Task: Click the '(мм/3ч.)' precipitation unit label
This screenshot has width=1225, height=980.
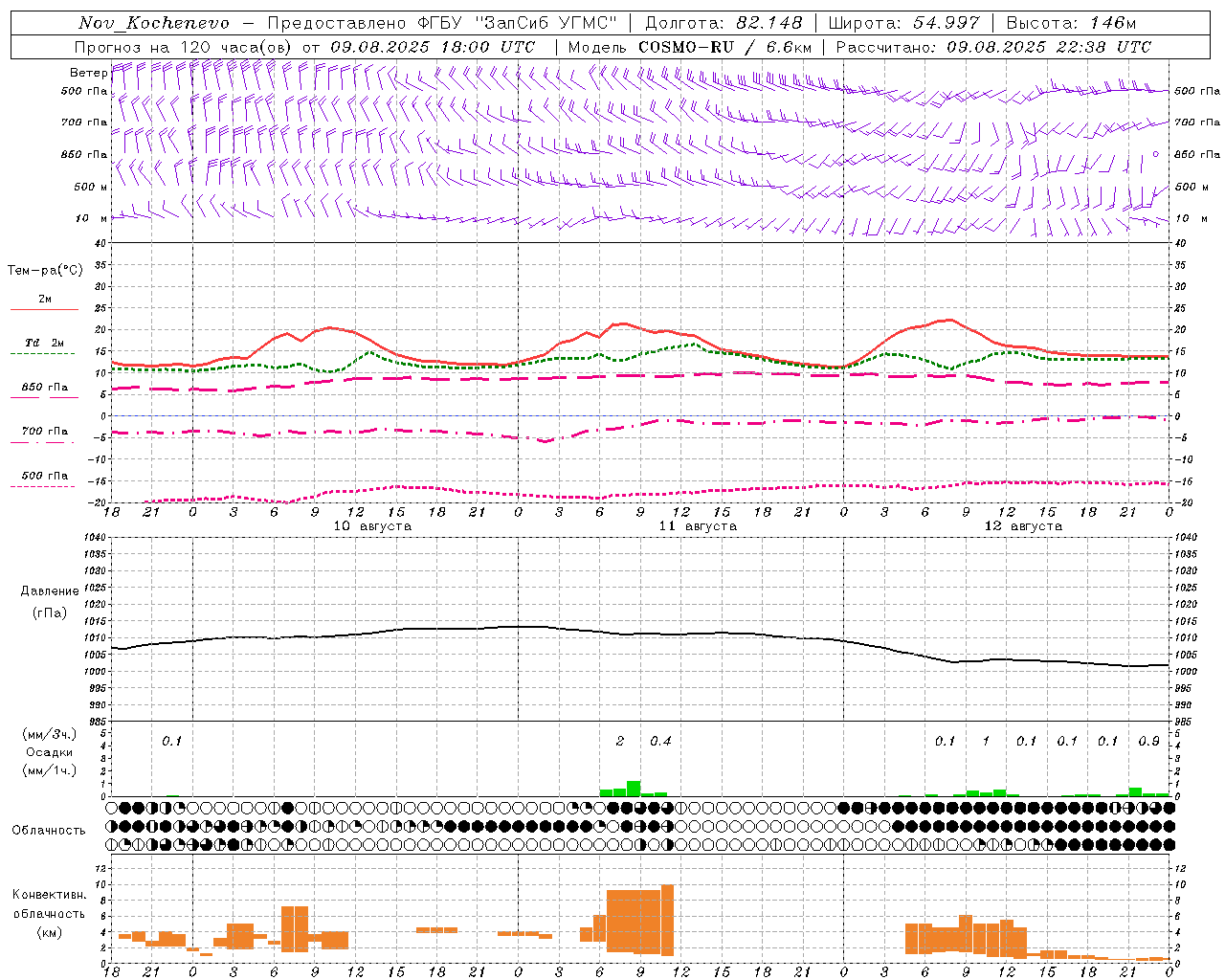Action: (x=49, y=735)
